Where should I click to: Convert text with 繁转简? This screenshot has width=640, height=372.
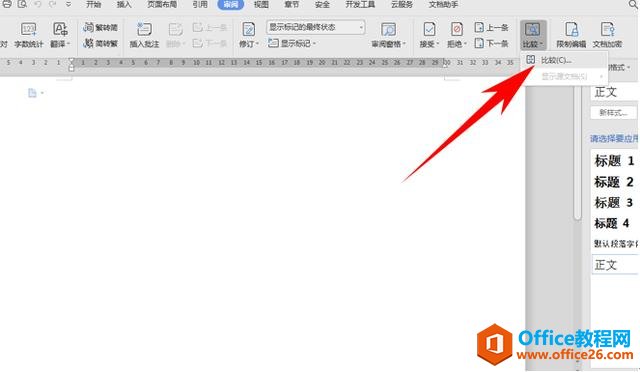pos(100,27)
